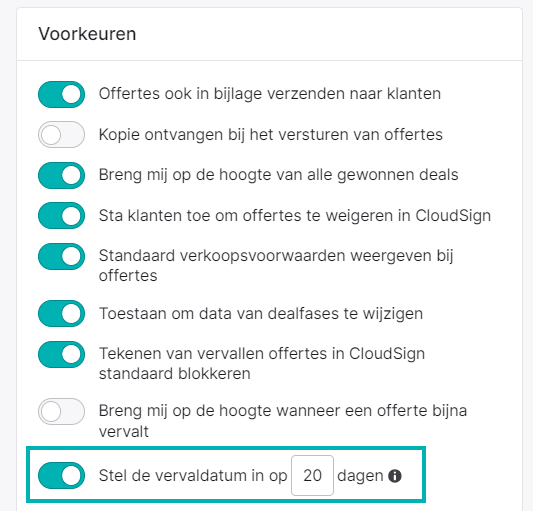Click the Tekenen van vervallen offertes label
The width and height of the screenshot is (533, 511).
coord(262,363)
